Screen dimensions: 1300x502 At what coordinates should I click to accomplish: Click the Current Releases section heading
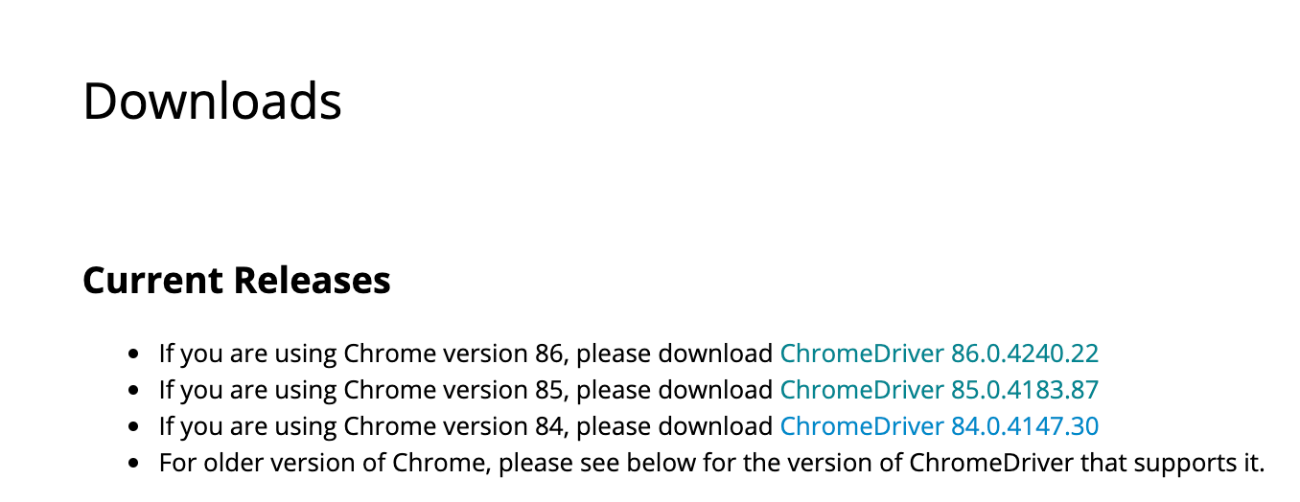point(236,281)
